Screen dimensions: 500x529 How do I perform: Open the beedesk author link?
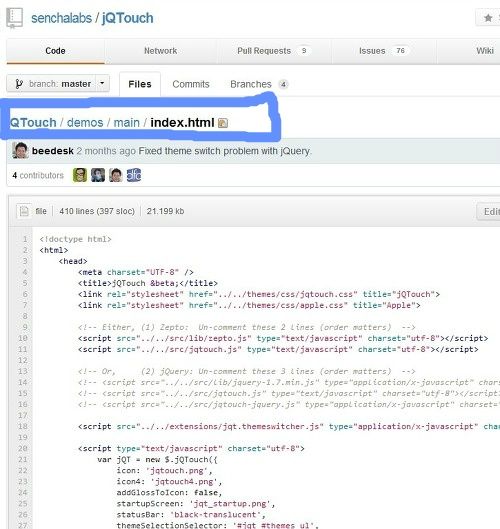click(53, 151)
